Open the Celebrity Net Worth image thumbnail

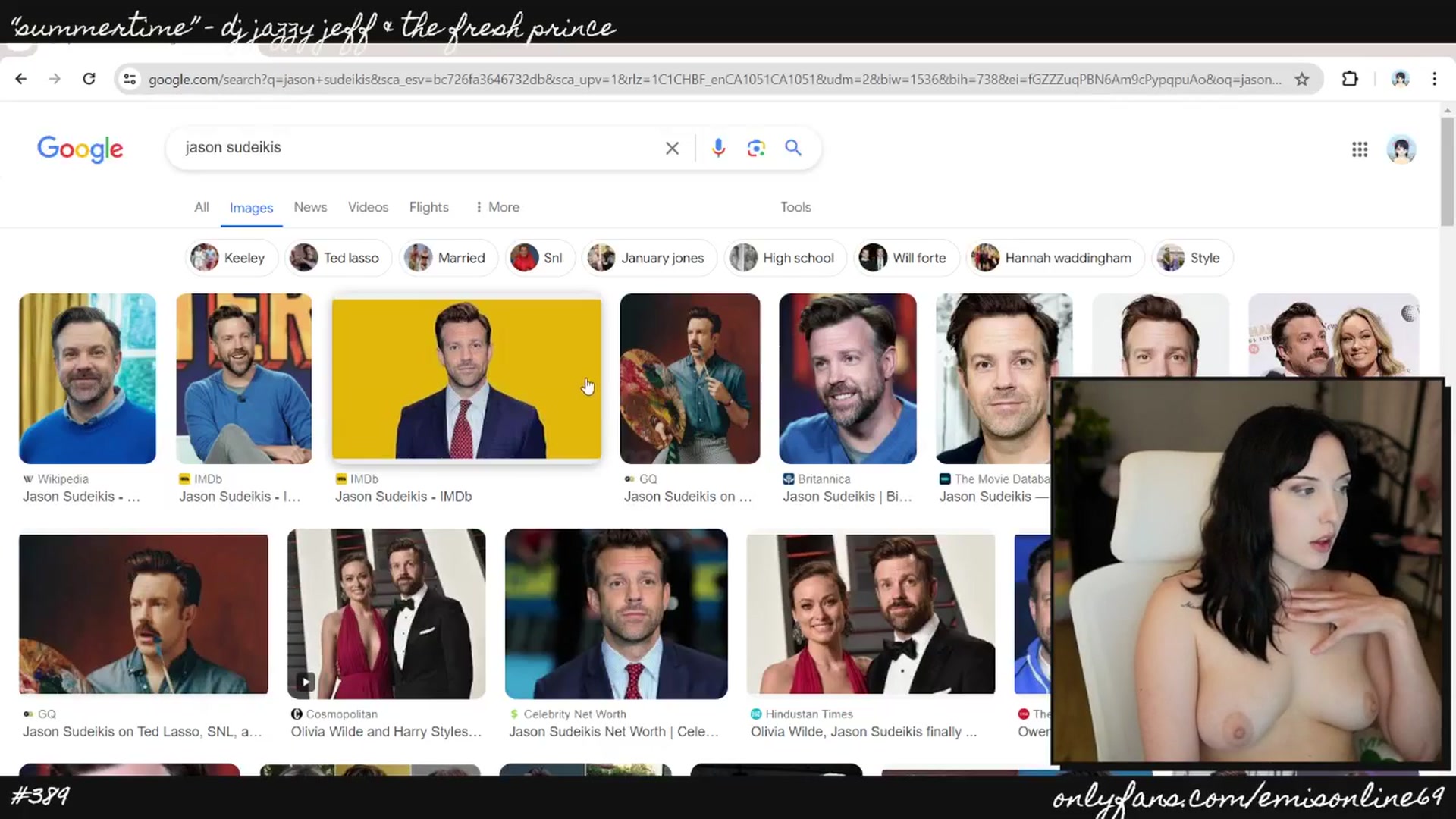(616, 613)
